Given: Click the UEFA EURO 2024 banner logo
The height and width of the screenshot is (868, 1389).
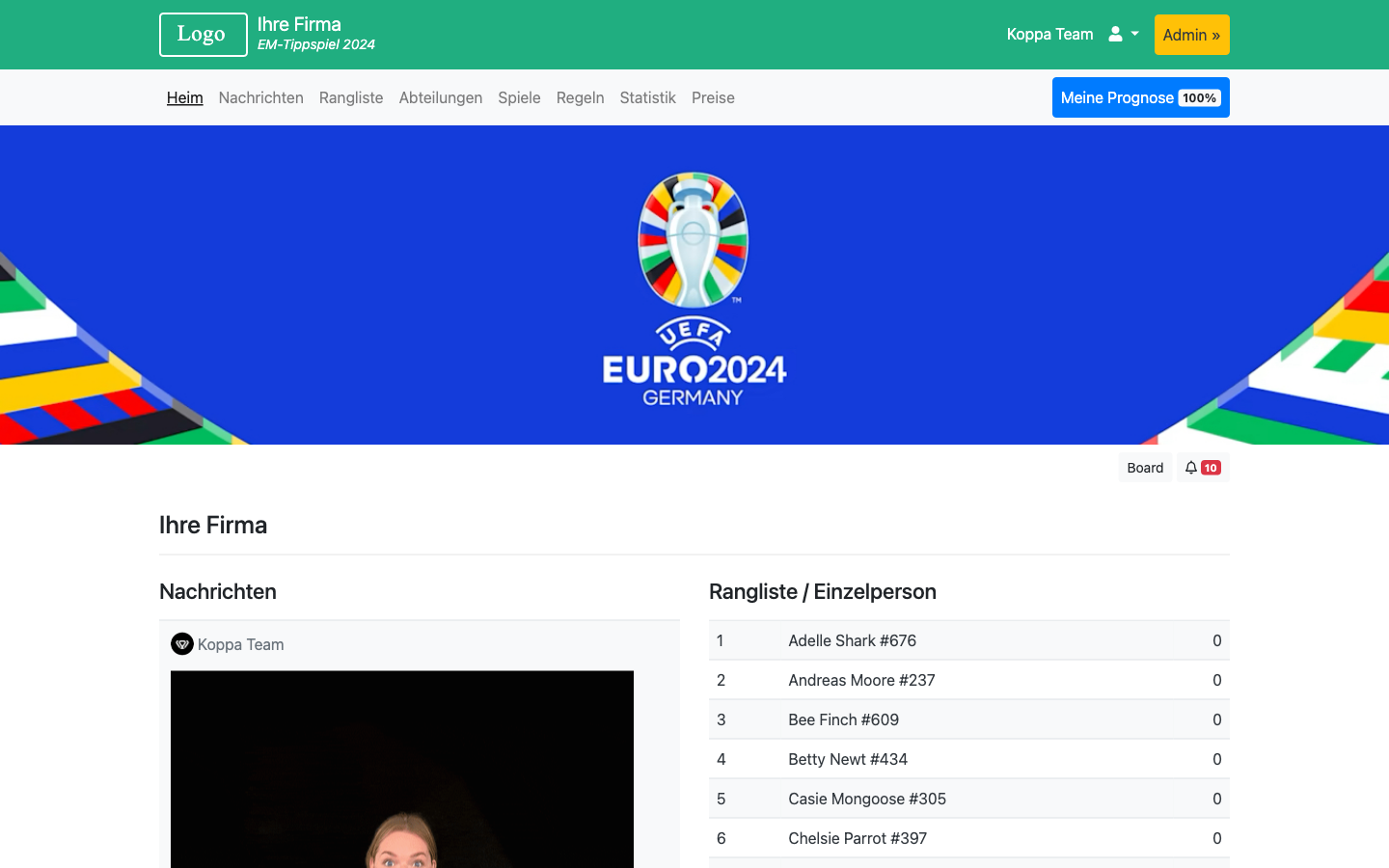Looking at the screenshot, I should pyautogui.click(x=694, y=289).
